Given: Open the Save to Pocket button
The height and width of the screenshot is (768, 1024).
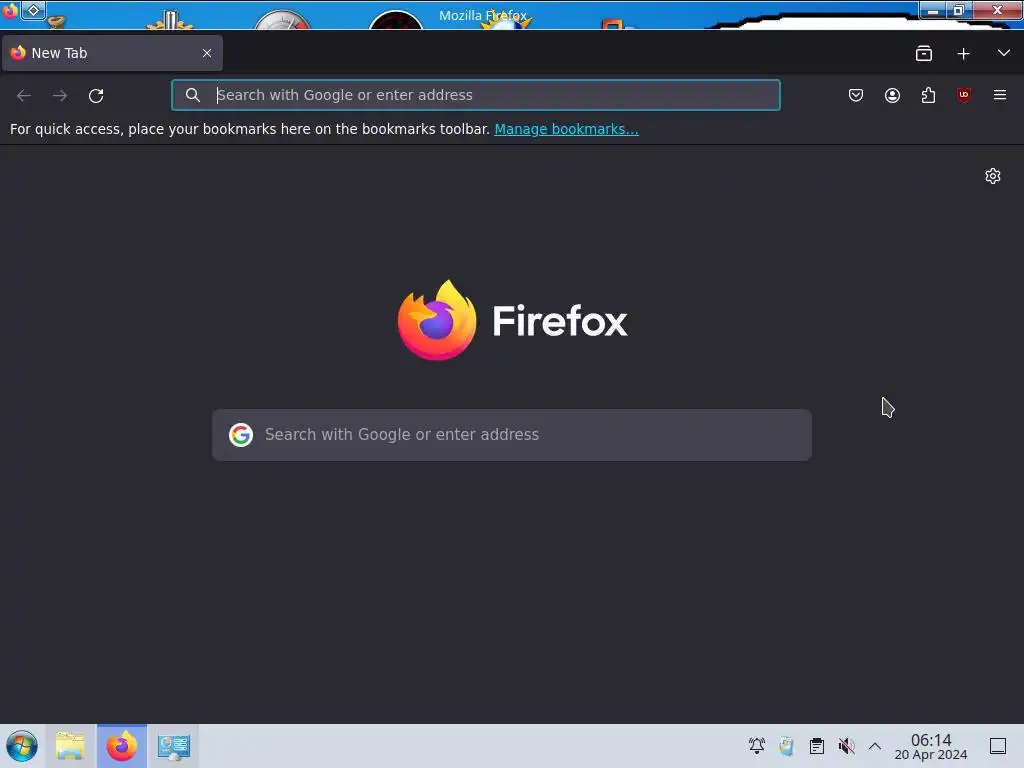Looking at the screenshot, I should [856, 95].
